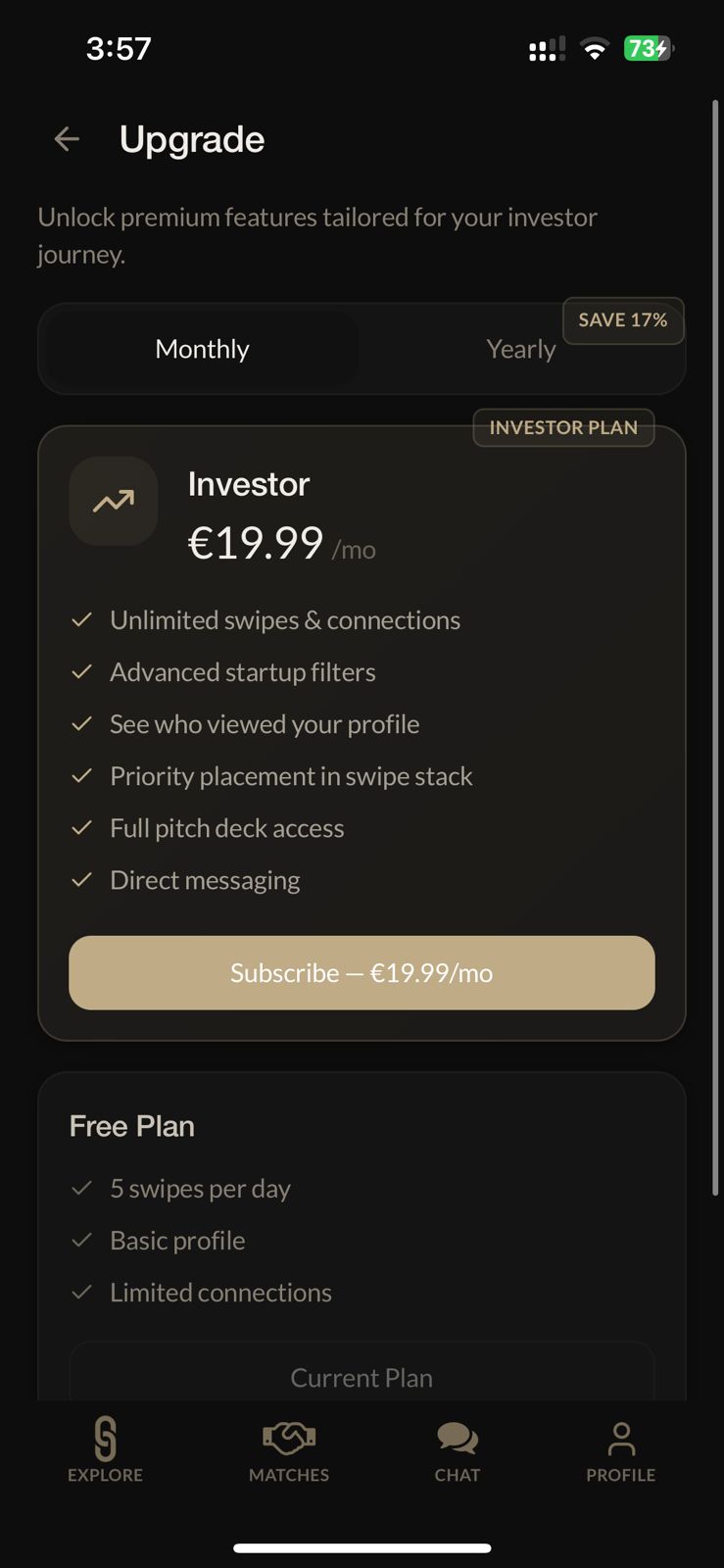The image size is (724, 1568).
Task: Click the checkmark beside 5 swipes per day
Action: point(82,1188)
